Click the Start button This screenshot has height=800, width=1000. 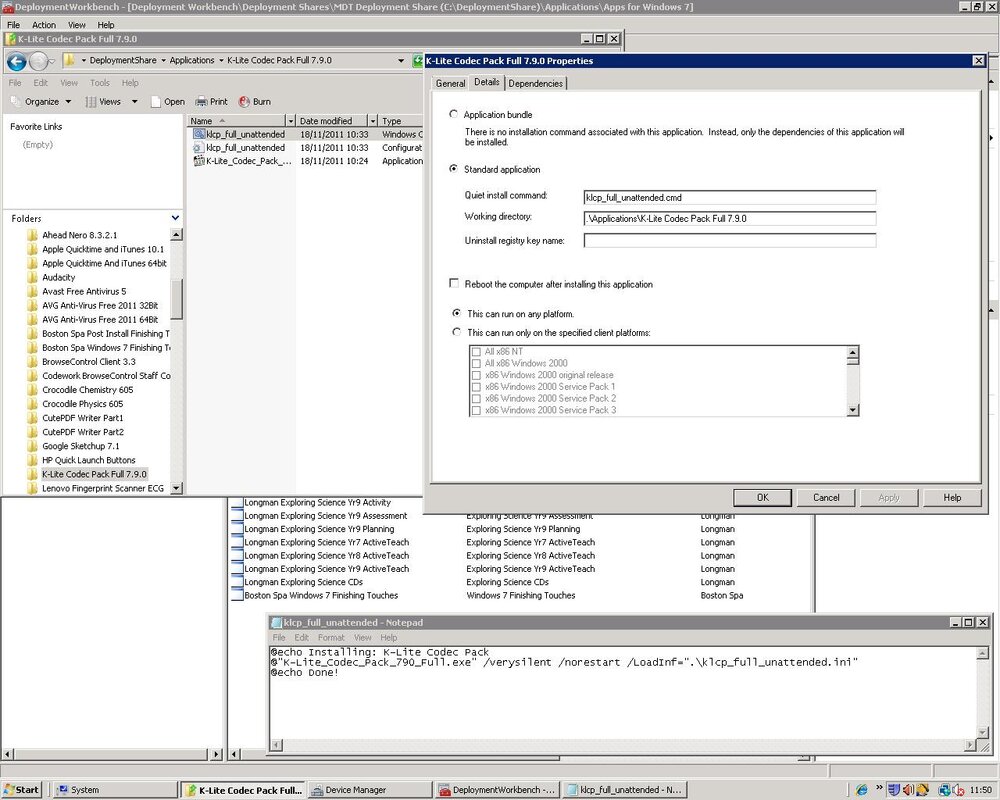coord(21,790)
